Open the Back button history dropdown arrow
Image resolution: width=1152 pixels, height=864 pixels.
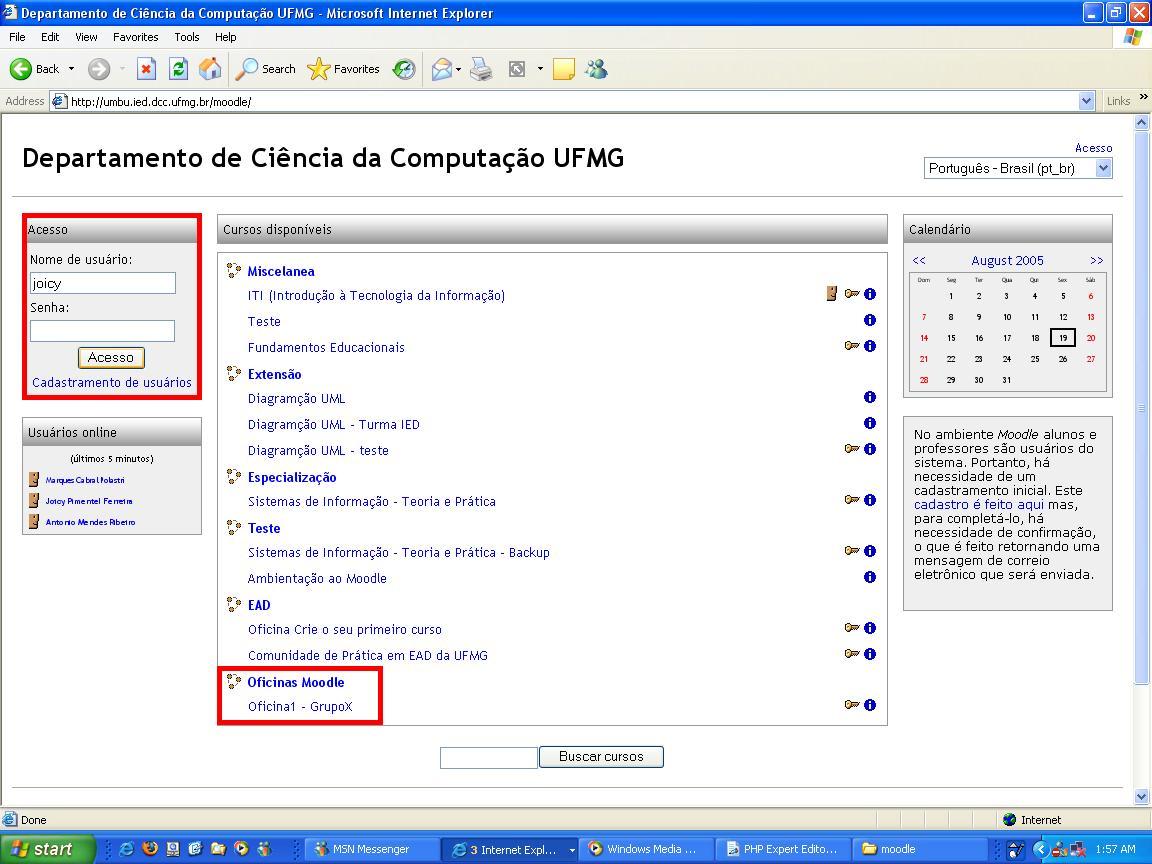tap(71, 69)
